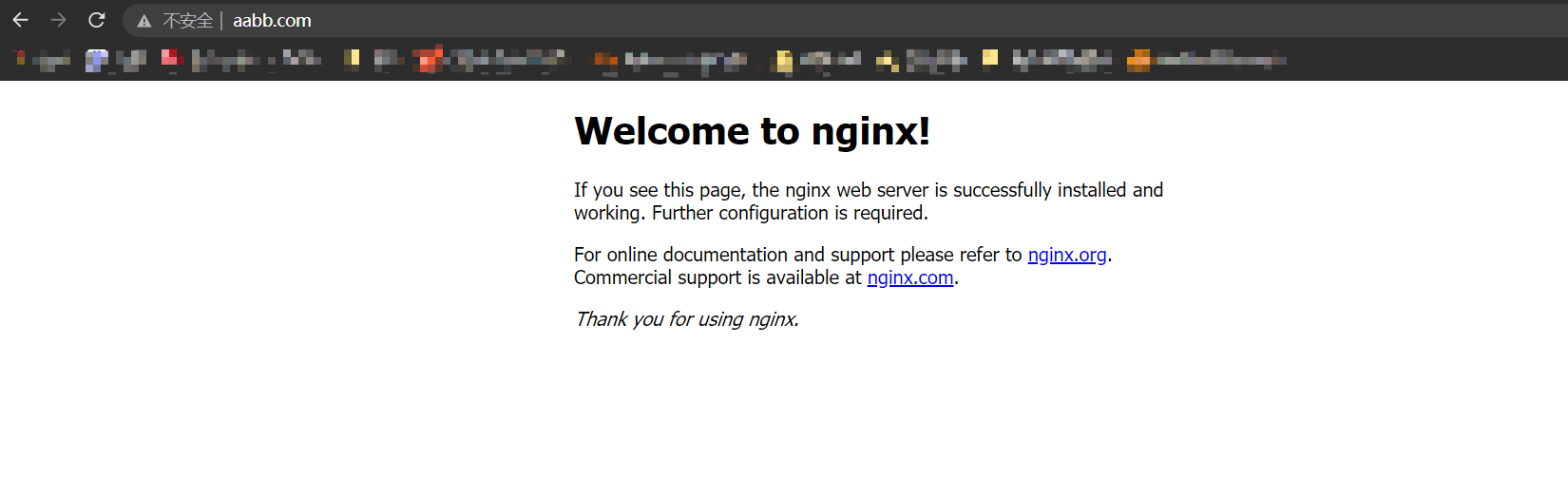Go back using the browser back arrow
Image resolution: width=1568 pixels, height=497 pixels.
pyautogui.click(x=20, y=20)
